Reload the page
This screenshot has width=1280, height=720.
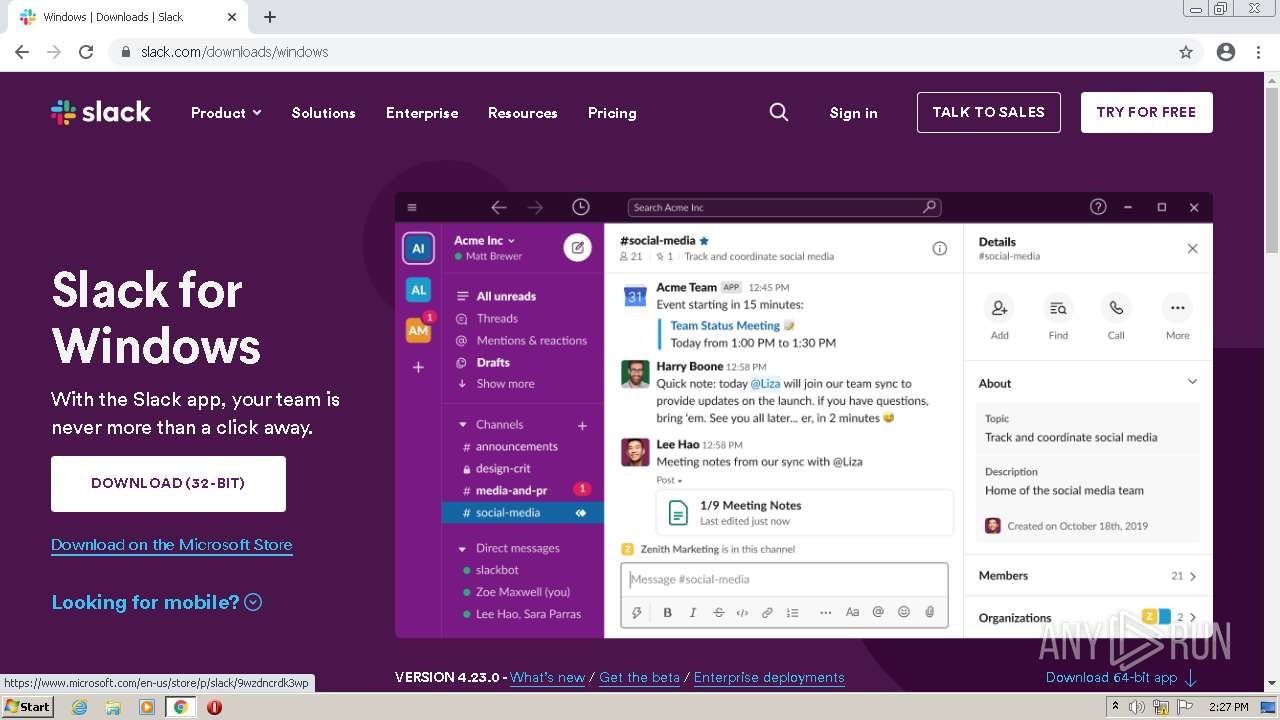(86, 52)
